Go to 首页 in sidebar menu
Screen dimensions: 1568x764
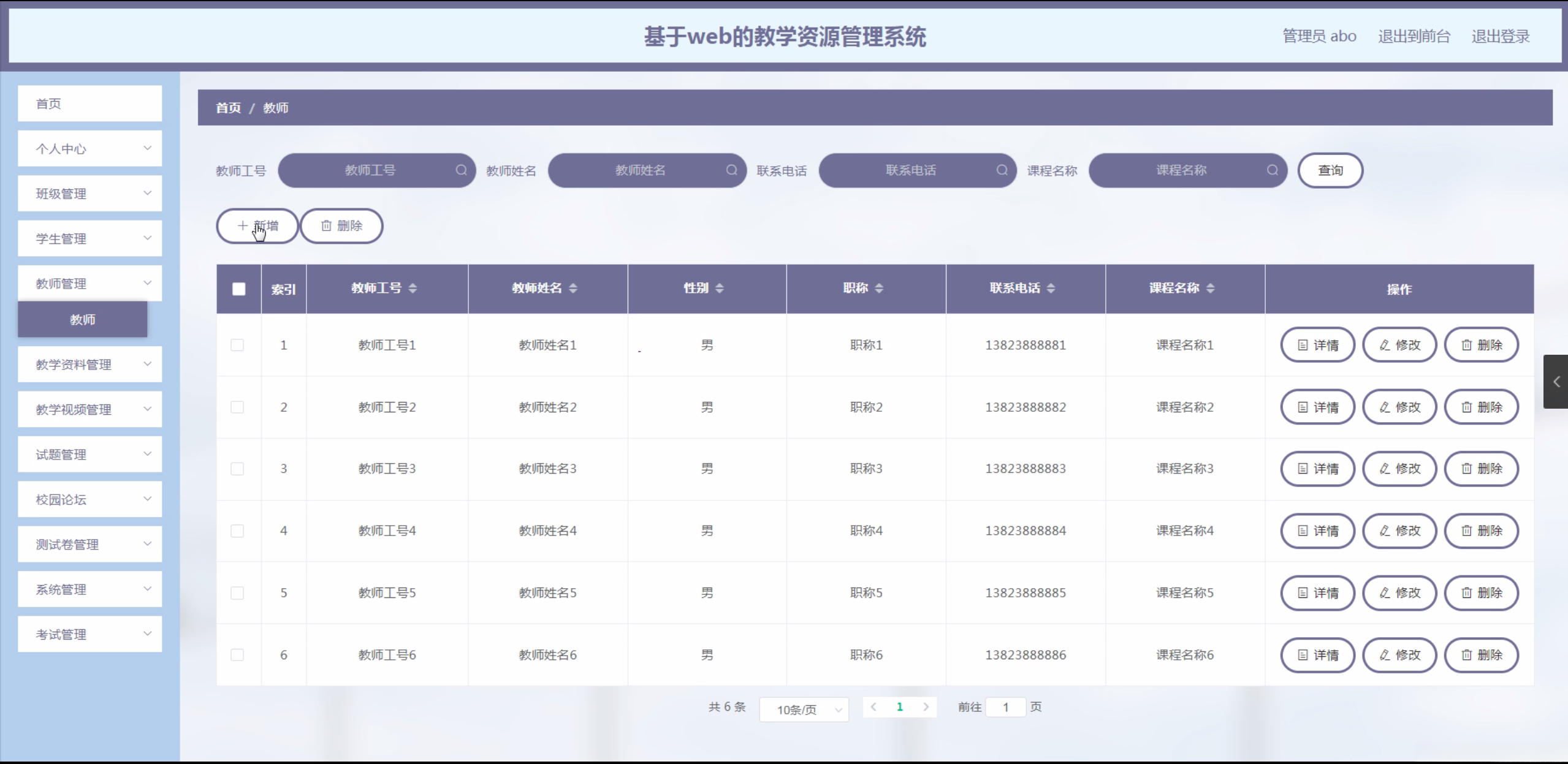89,104
